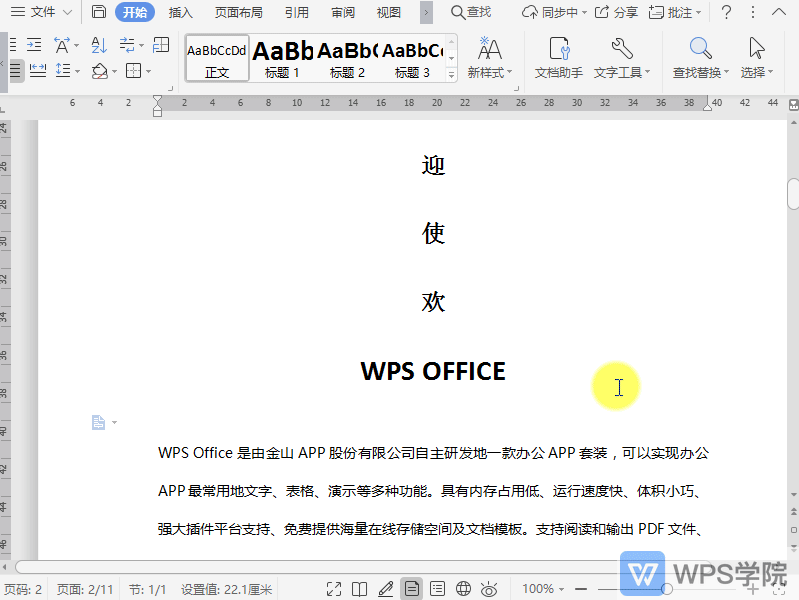Toggle eye protection mode in status bar
Image resolution: width=799 pixels, height=600 pixels.
pos(489,589)
